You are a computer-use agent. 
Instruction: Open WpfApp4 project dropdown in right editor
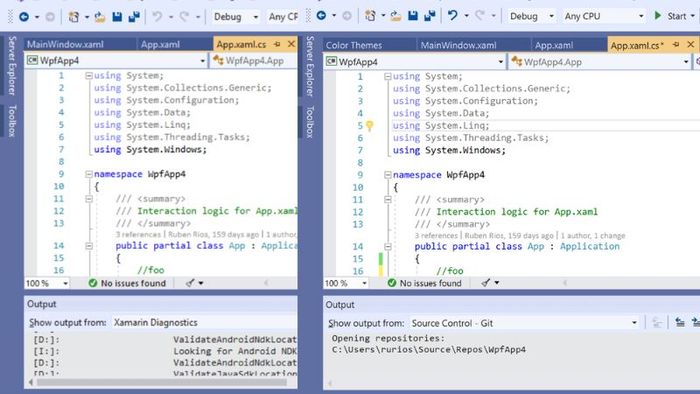(x=415, y=62)
